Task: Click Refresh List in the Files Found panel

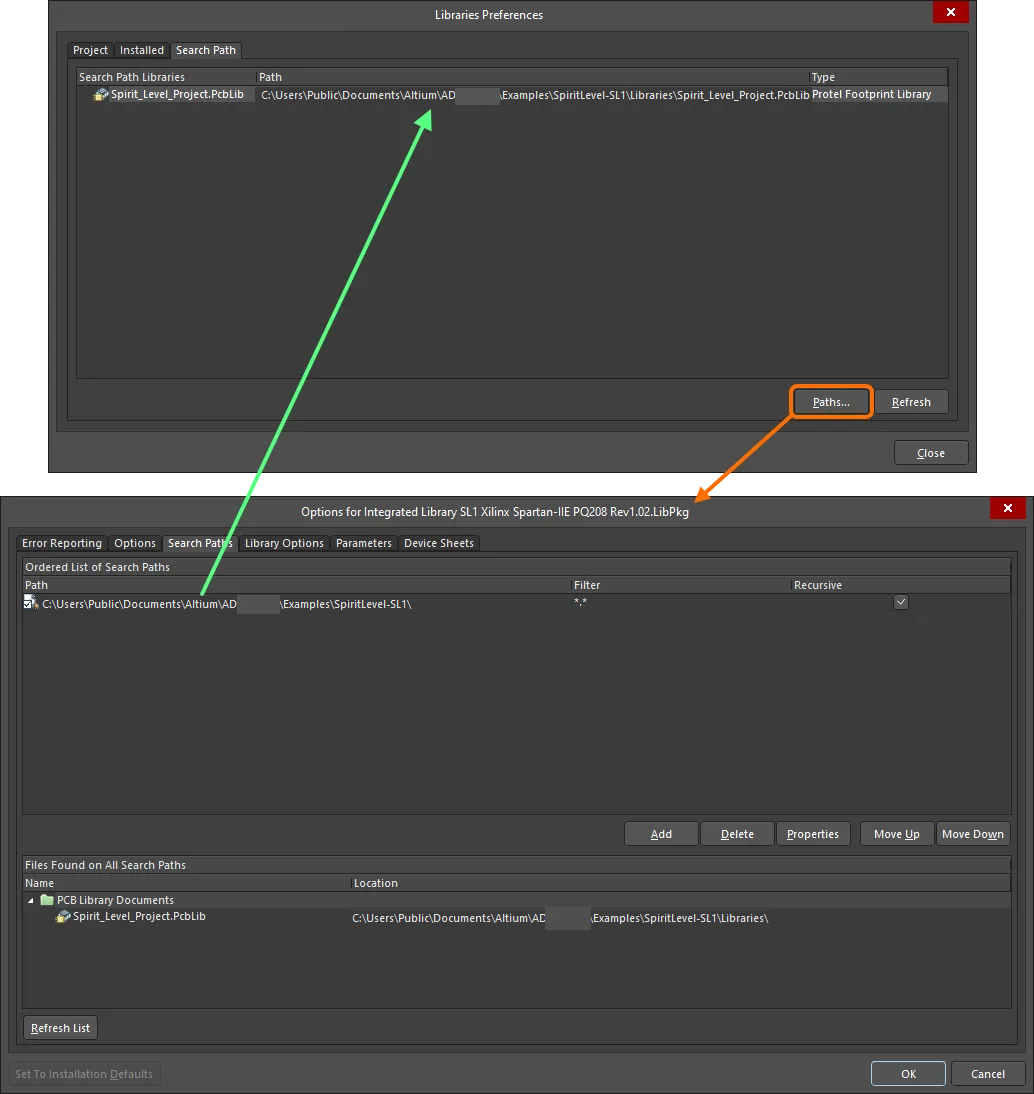Action: tap(59, 1027)
